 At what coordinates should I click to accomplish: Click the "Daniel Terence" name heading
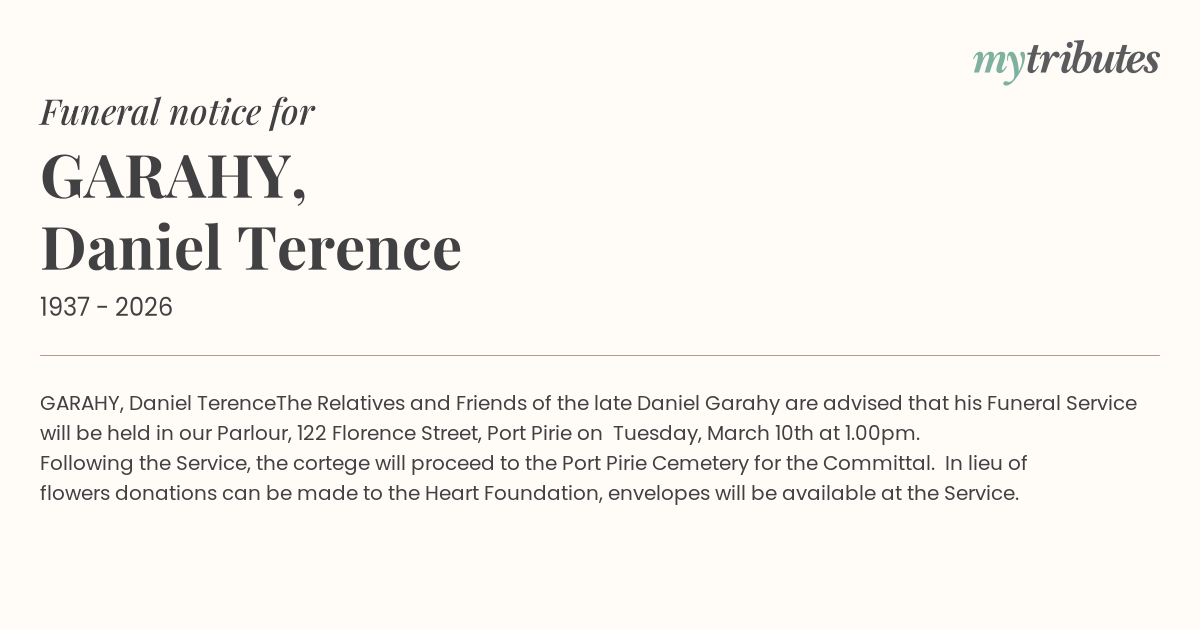pyautogui.click(x=251, y=248)
